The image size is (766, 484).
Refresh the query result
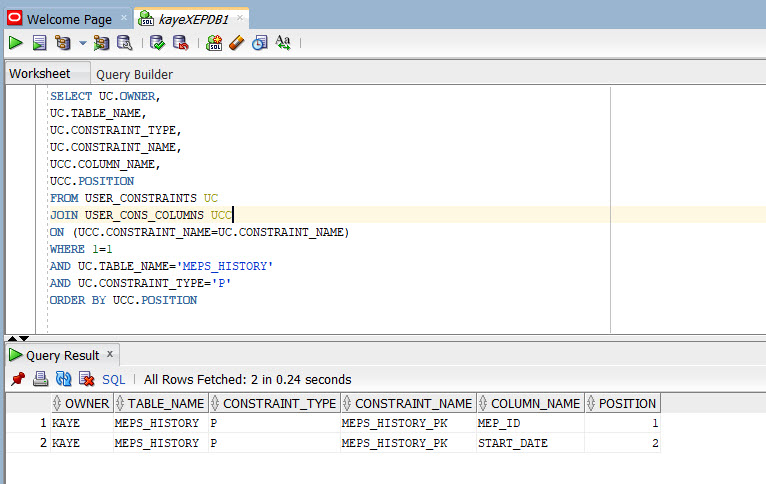(x=64, y=379)
